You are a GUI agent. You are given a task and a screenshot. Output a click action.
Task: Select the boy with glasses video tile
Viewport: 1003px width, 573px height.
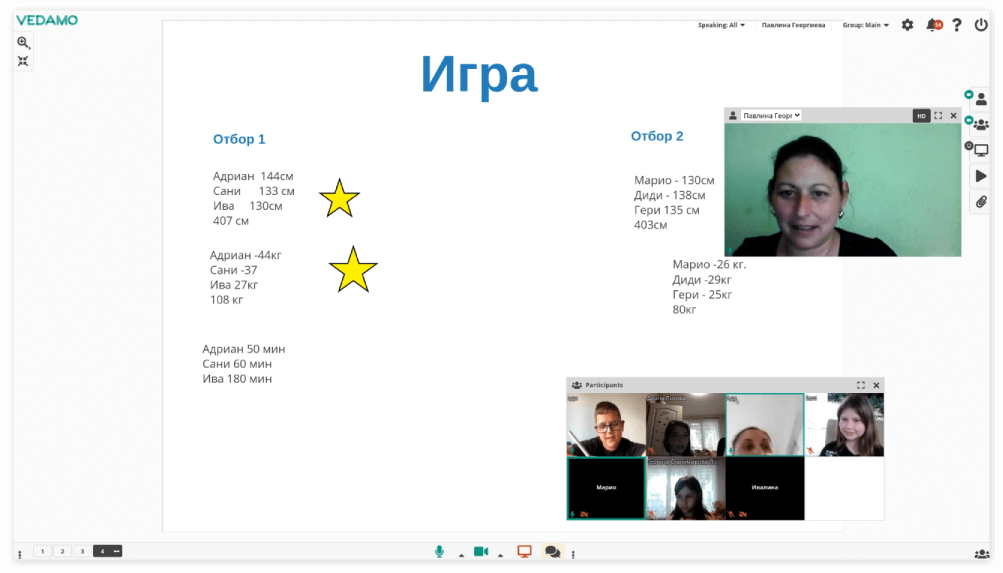[606, 425]
